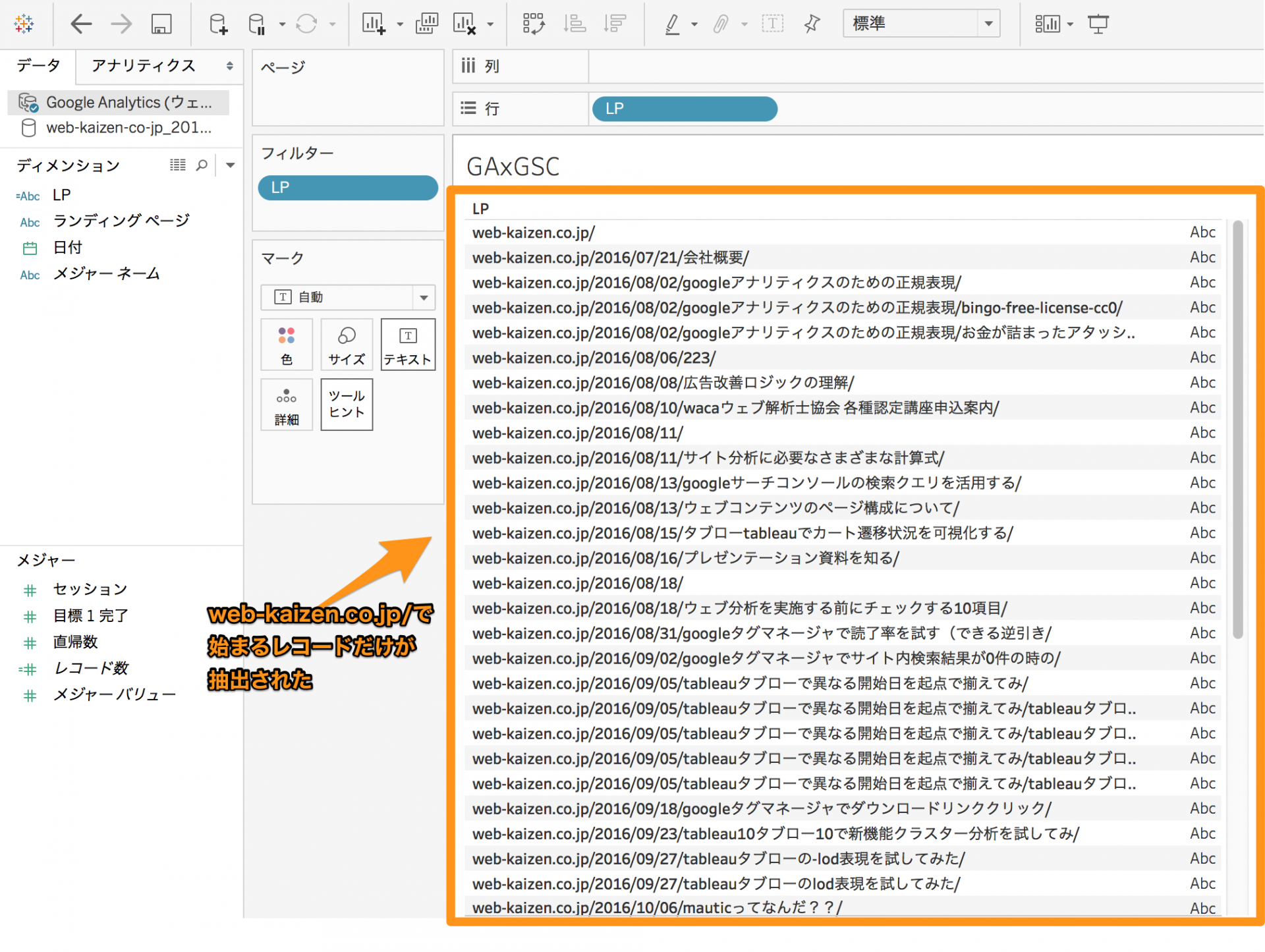Image resolution: width=1265 pixels, height=952 pixels.
Task: Duplicate the current sheet icon
Action: point(427,24)
